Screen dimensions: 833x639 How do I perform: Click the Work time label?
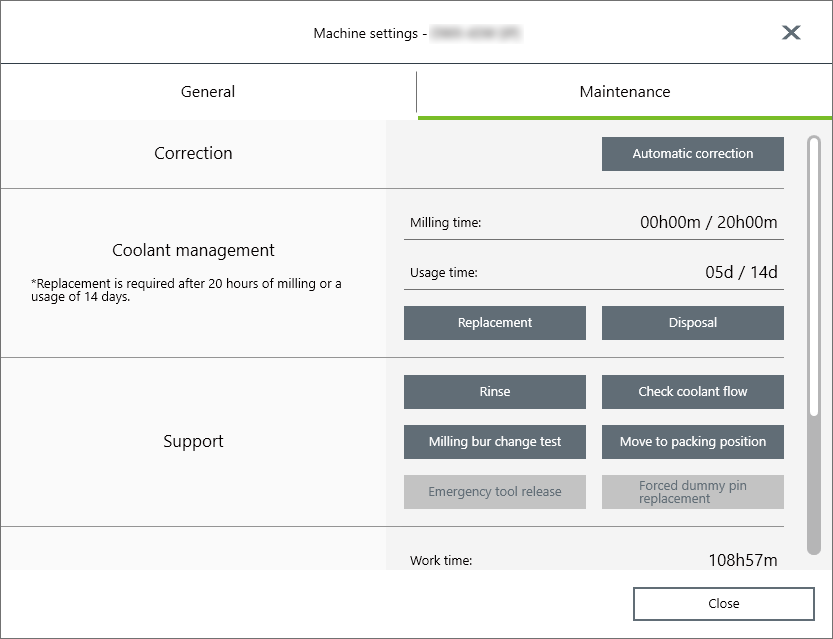pos(441,560)
